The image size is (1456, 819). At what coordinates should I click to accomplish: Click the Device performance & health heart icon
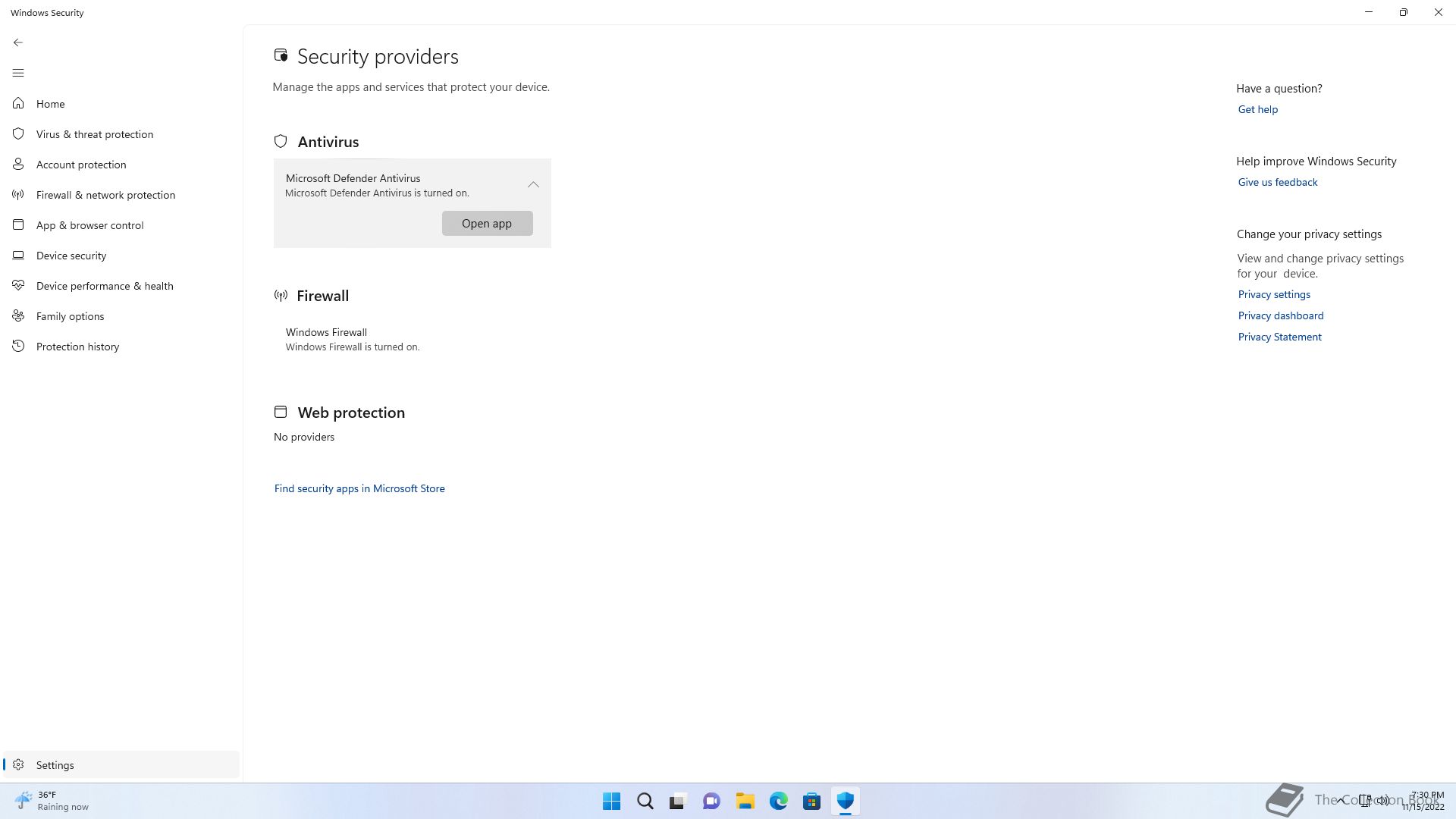[18, 285]
